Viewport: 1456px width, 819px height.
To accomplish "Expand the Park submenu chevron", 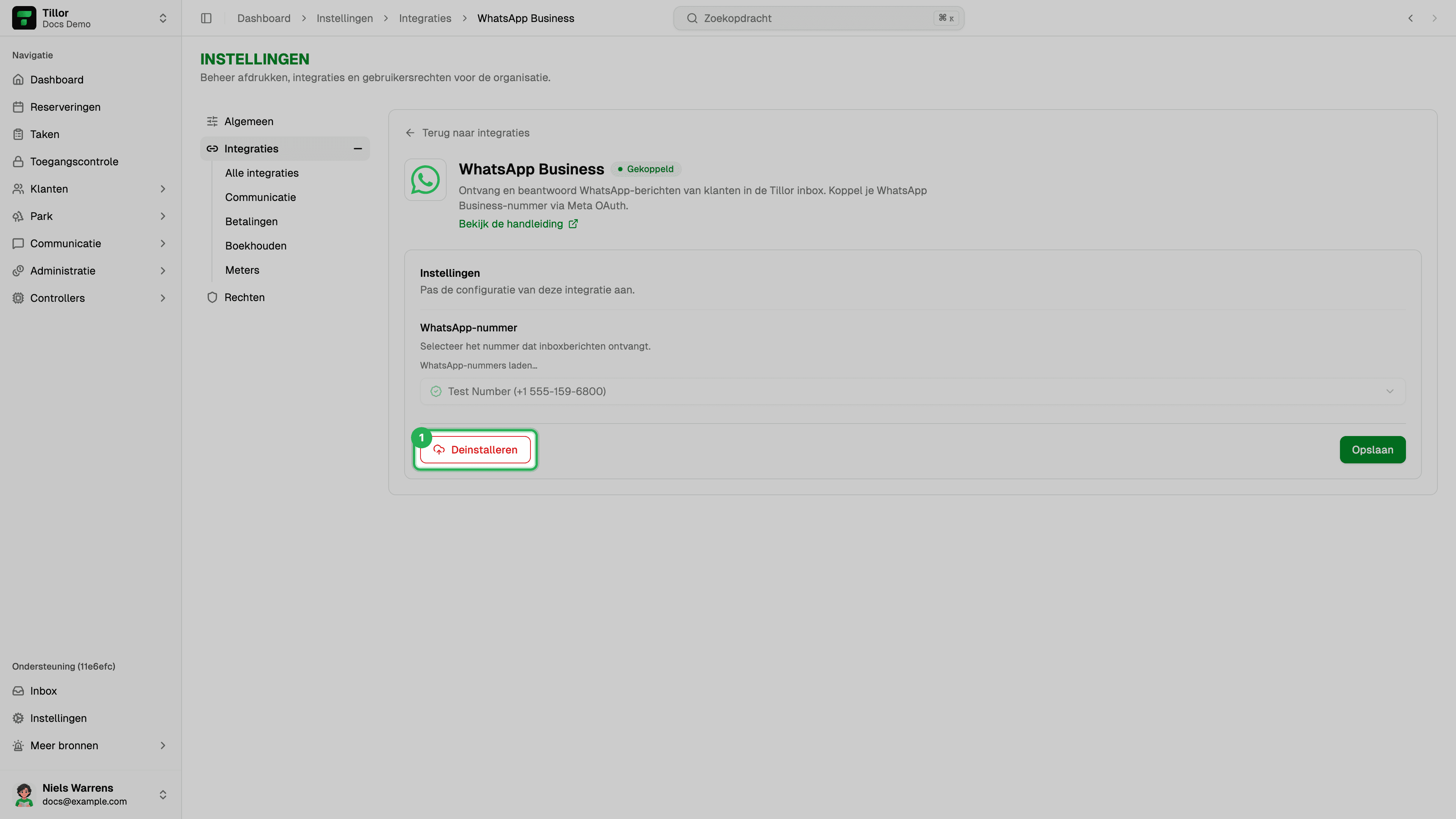I will pos(163,216).
